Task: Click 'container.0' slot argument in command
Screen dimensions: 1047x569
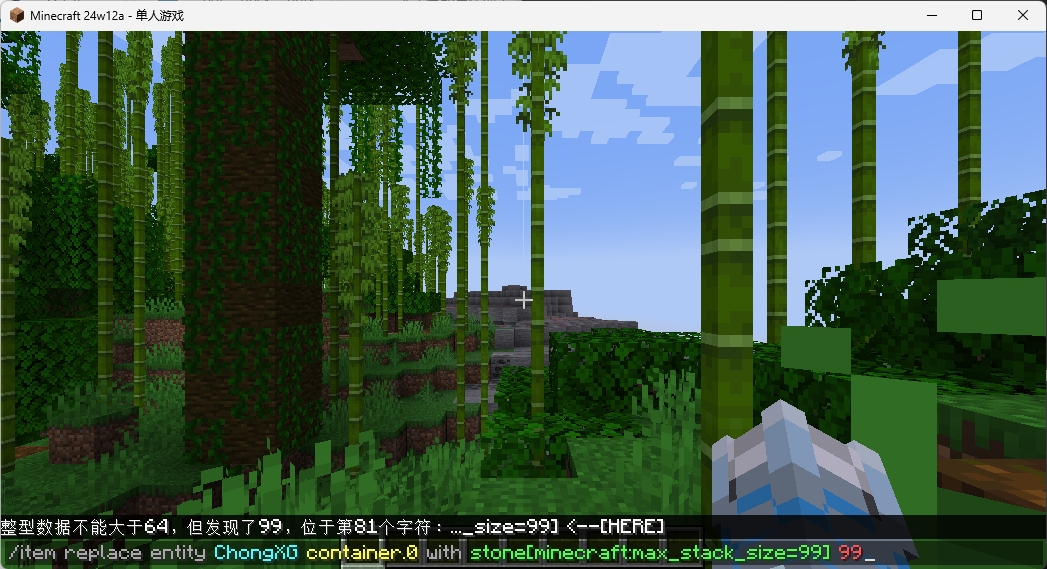Action: (362, 553)
